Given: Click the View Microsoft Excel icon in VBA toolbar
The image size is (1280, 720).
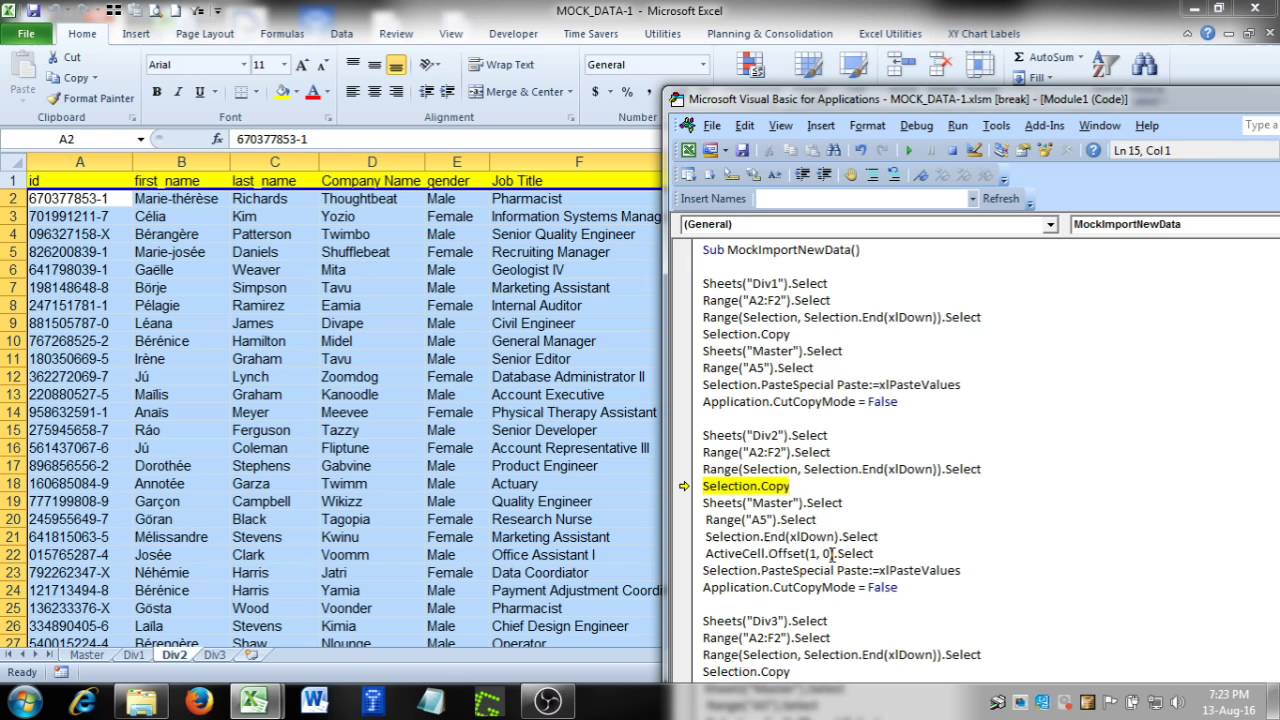Looking at the screenshot, I should tap(688, 150).
